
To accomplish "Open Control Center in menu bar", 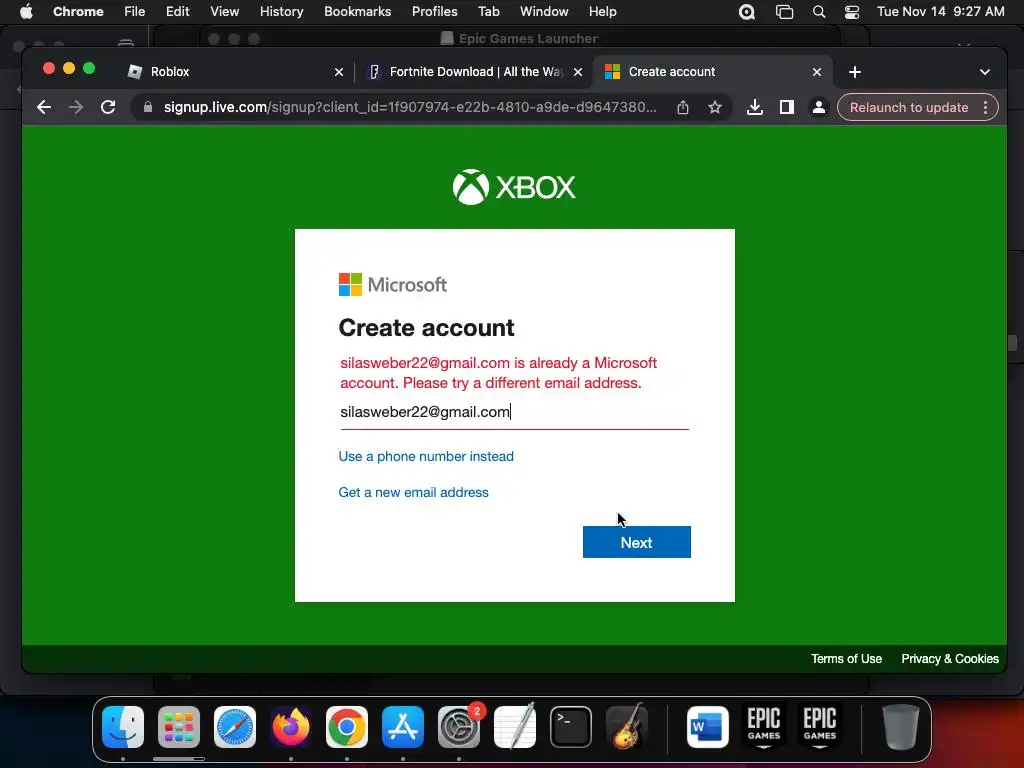I will 852,12.
